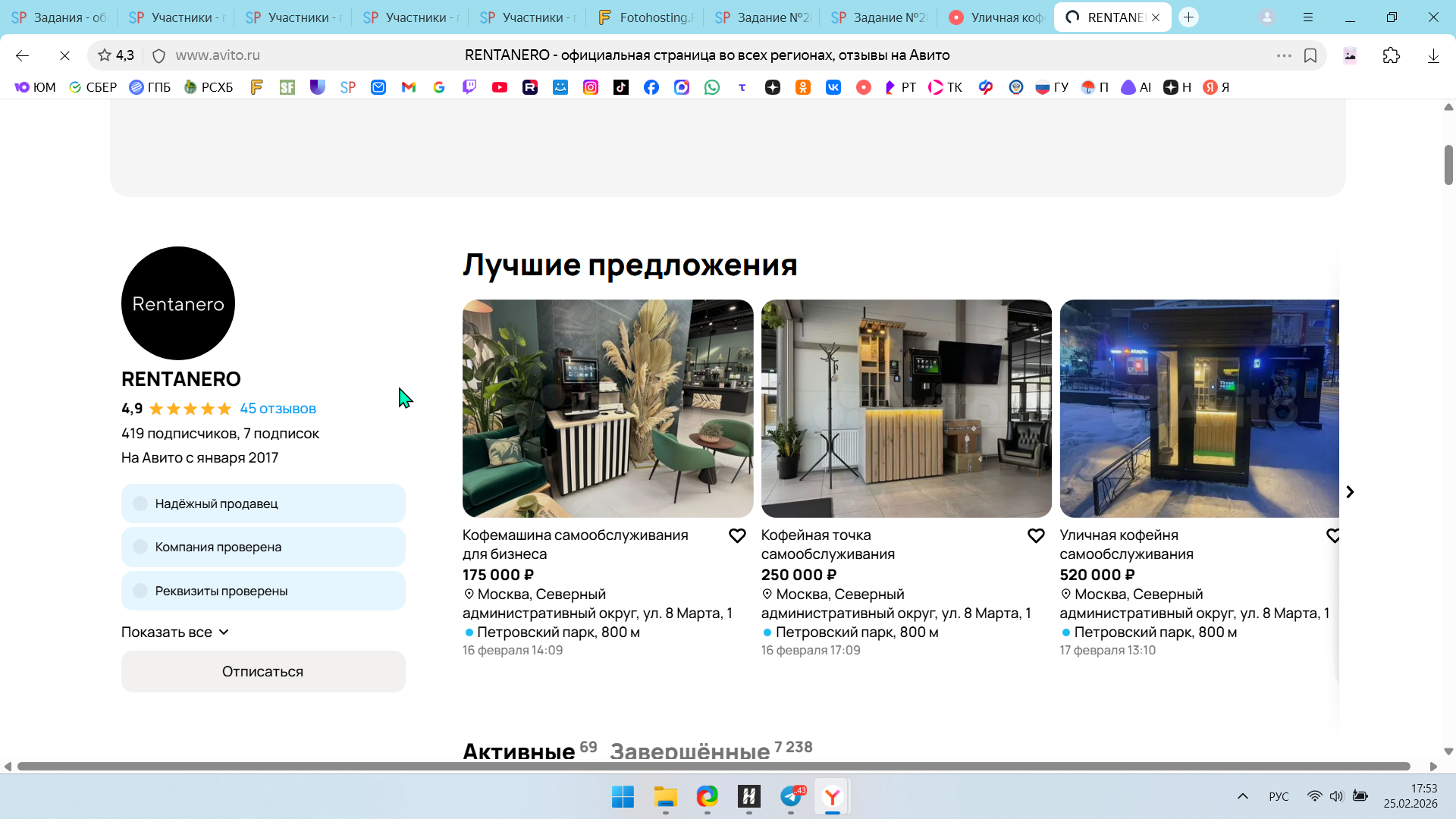
Task: Open the browser extensions puzzle icon
Action: pyautogui.click(x=1391, y=55)
